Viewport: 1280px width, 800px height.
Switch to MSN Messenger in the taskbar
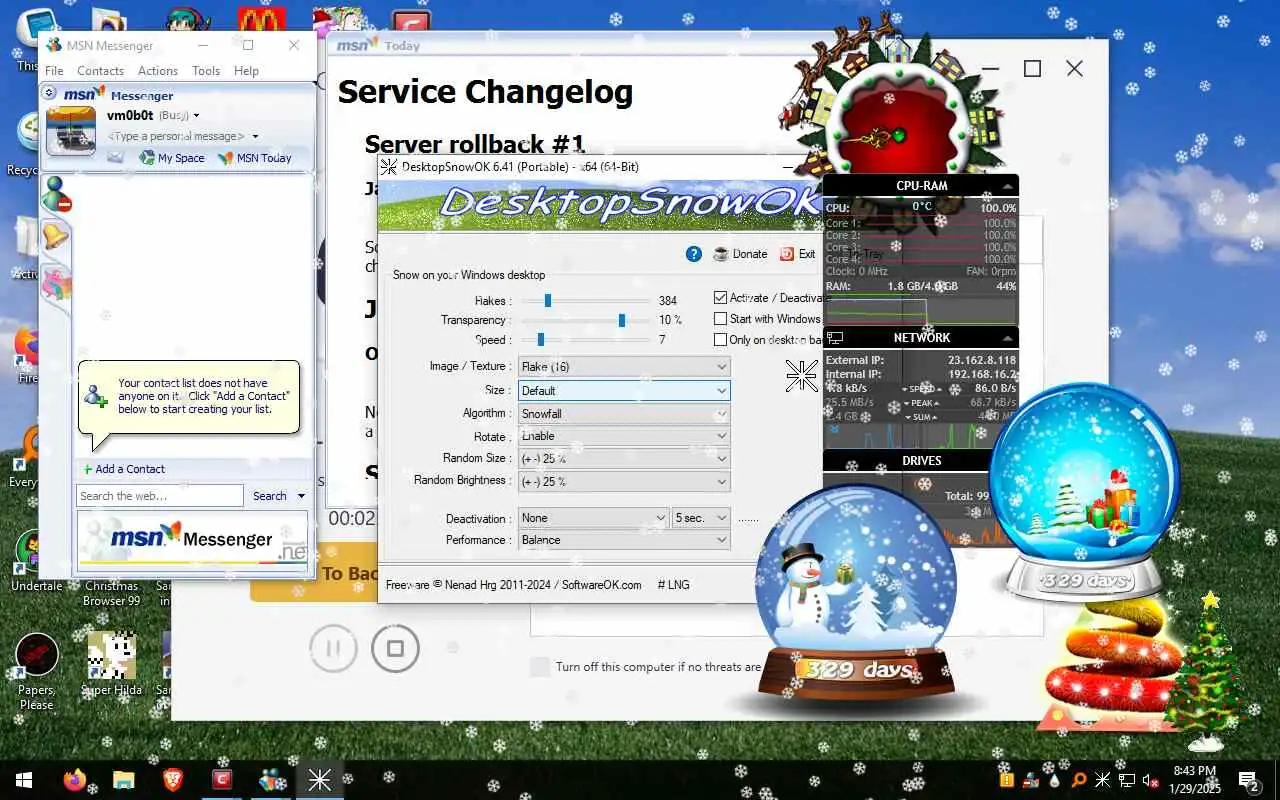pos(271,780)
